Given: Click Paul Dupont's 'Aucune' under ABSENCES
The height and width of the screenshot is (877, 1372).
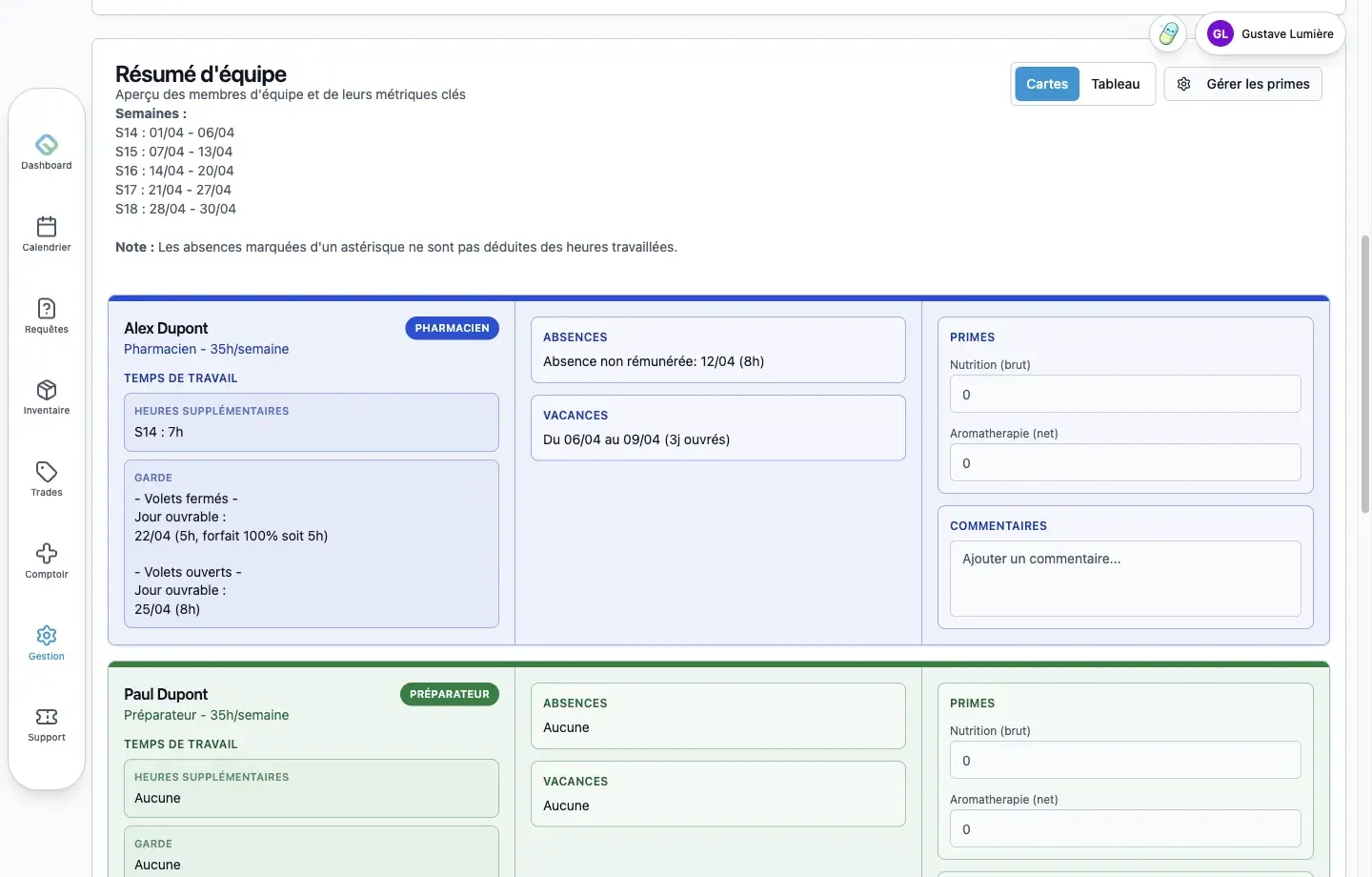Looking at the screenshot, I should click(566, 727).
